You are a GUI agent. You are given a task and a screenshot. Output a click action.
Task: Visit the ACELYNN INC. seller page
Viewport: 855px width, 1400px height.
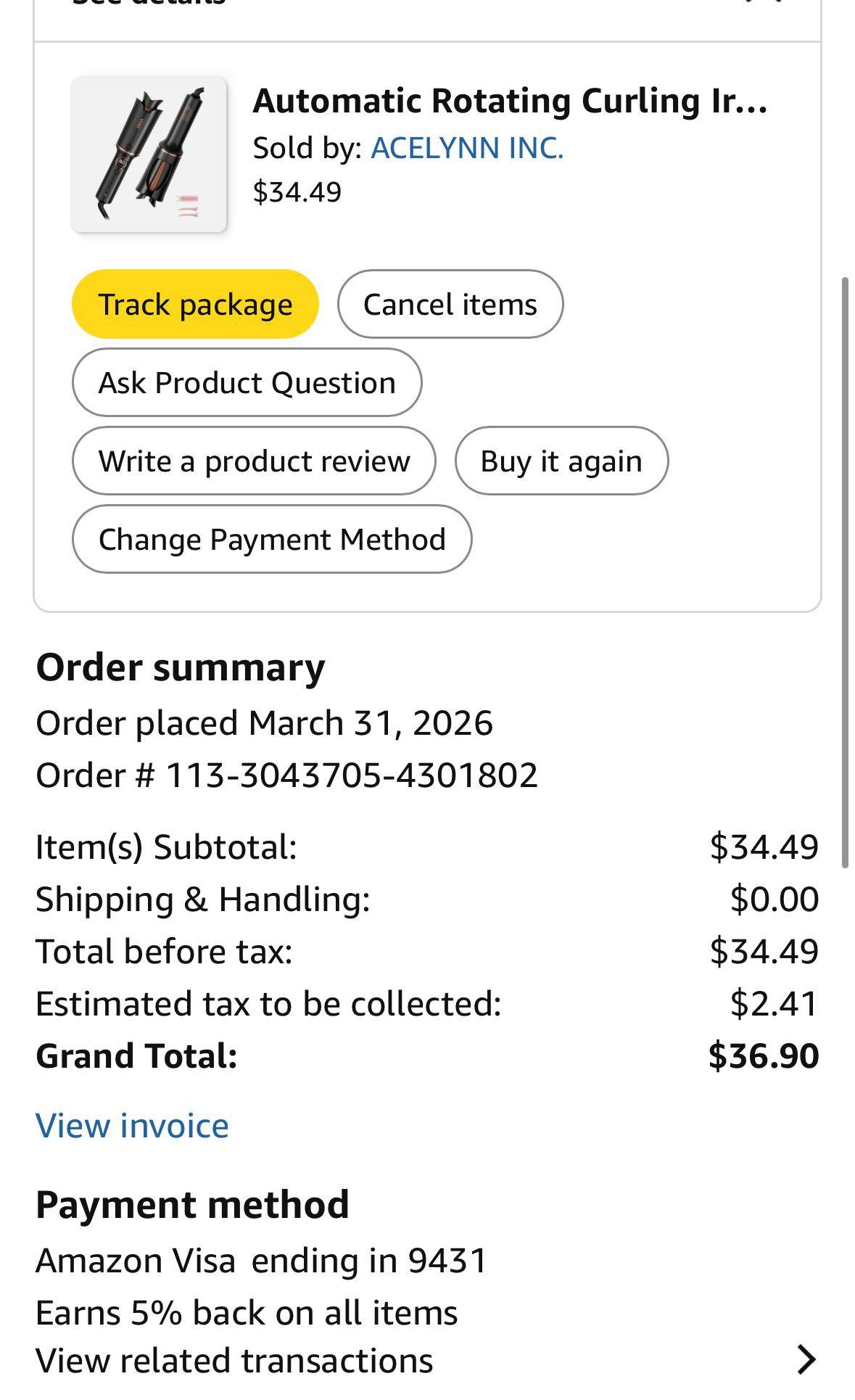tap(467, 148)
